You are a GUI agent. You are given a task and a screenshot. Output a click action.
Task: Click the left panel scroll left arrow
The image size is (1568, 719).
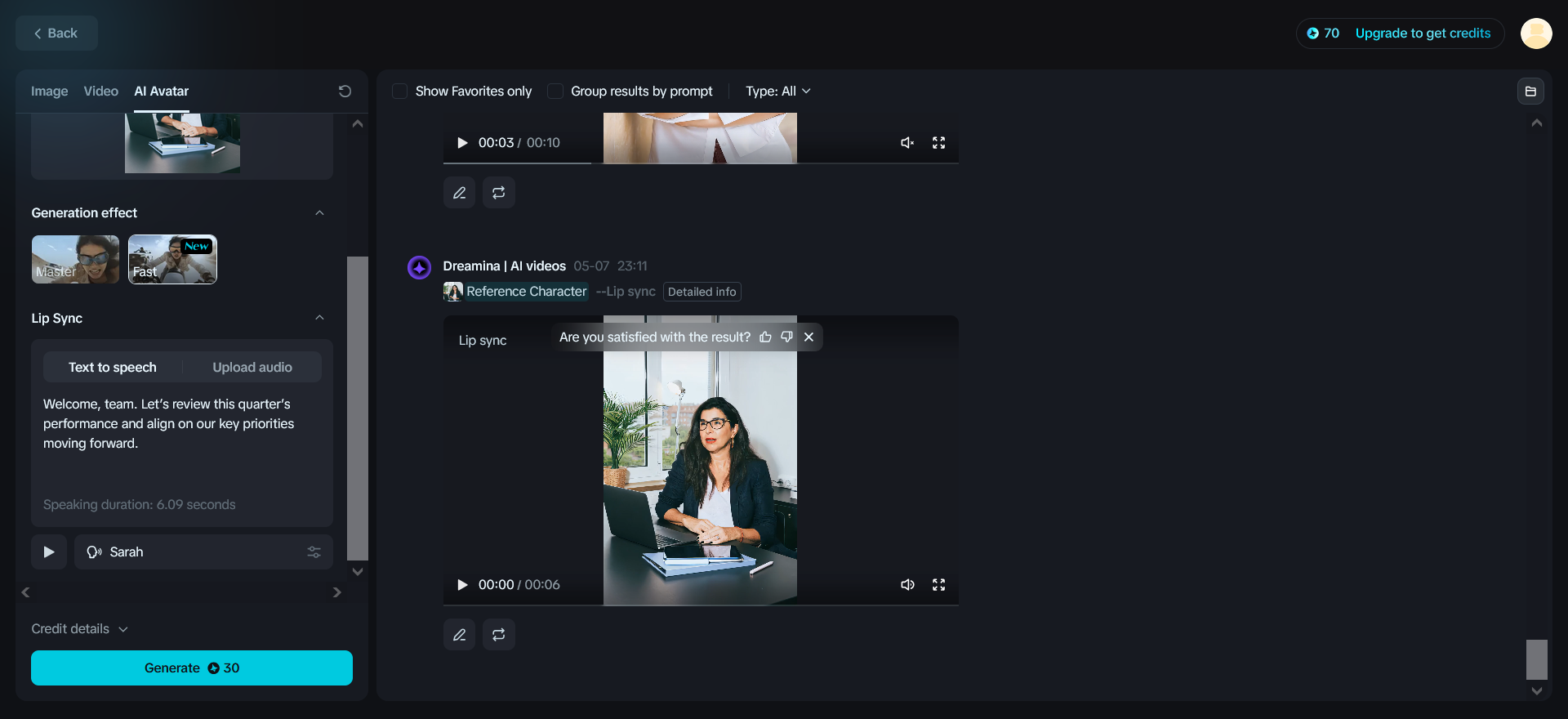[x=26, y=592]
